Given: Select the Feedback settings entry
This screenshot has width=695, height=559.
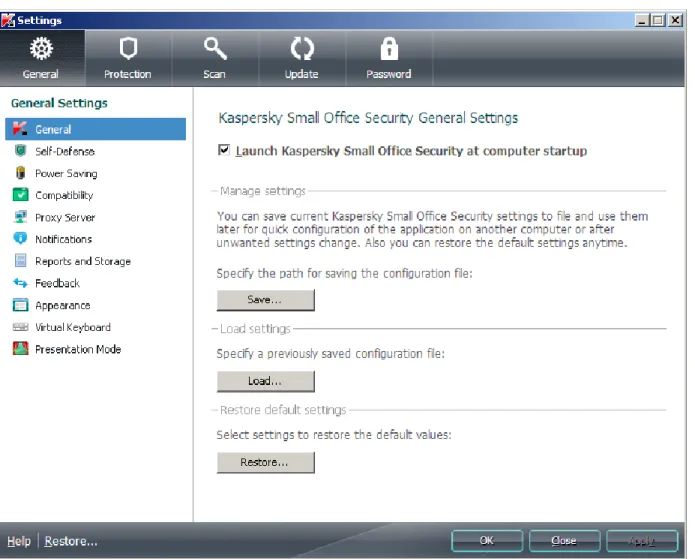Looking at the screenshot, I should pos(95,283).
